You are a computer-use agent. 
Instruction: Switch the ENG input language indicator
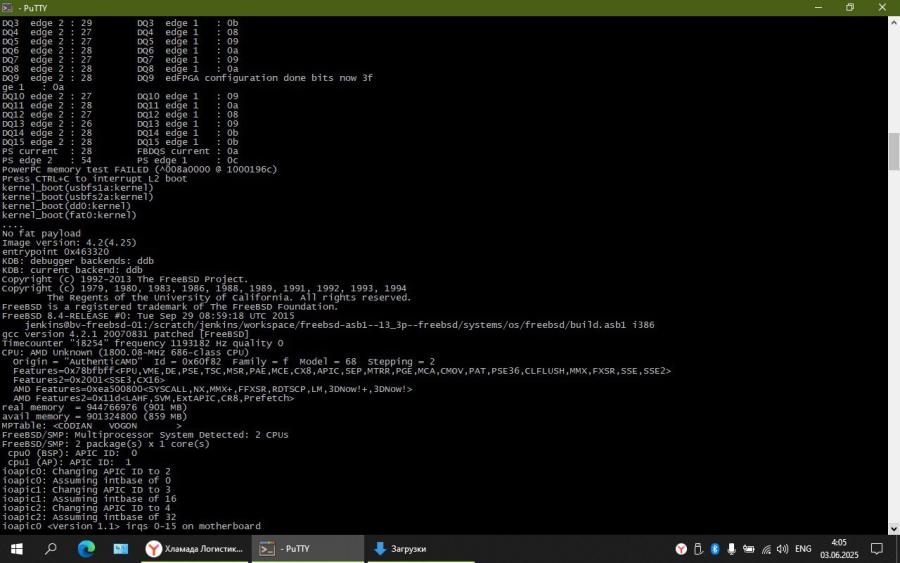(803, 548)
